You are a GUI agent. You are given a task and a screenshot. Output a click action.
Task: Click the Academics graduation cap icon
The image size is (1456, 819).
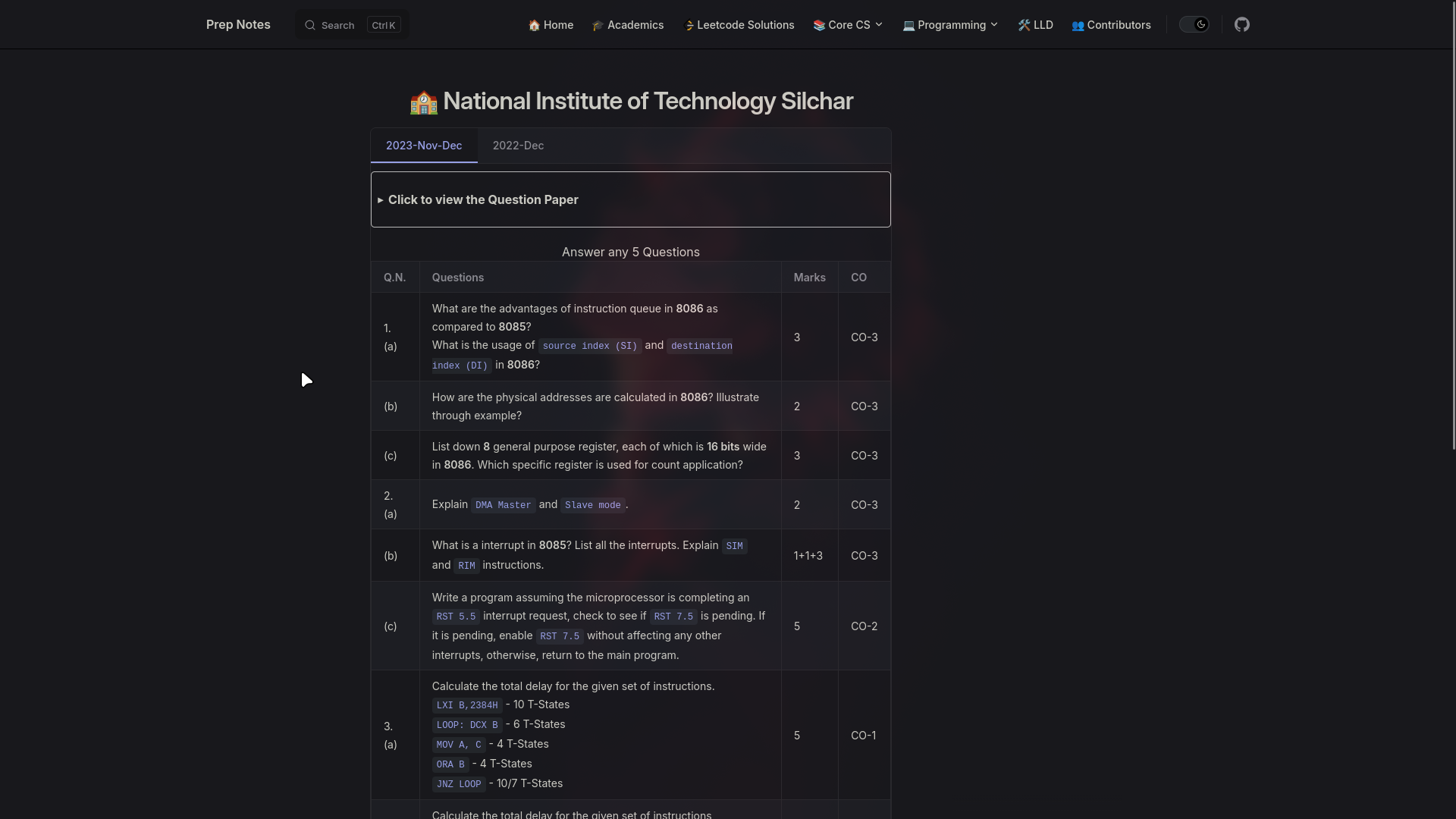(x=598, y=25)
